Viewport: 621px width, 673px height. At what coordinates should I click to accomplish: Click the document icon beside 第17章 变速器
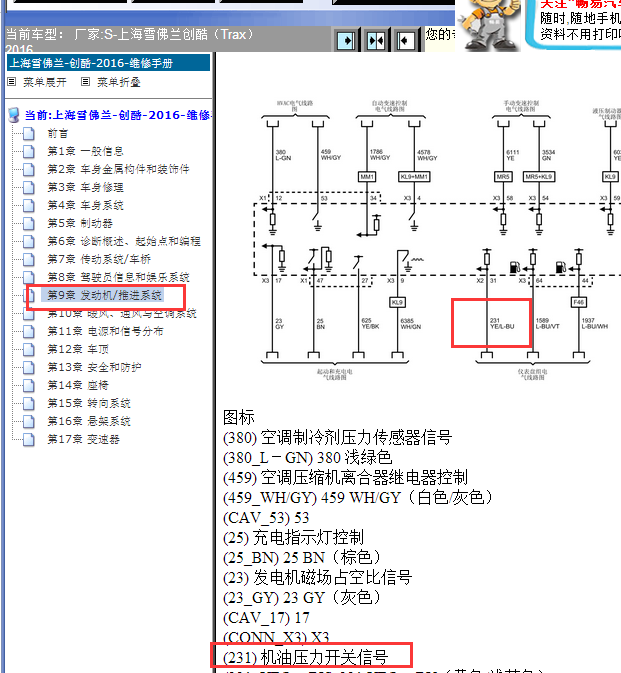point(29,440)
